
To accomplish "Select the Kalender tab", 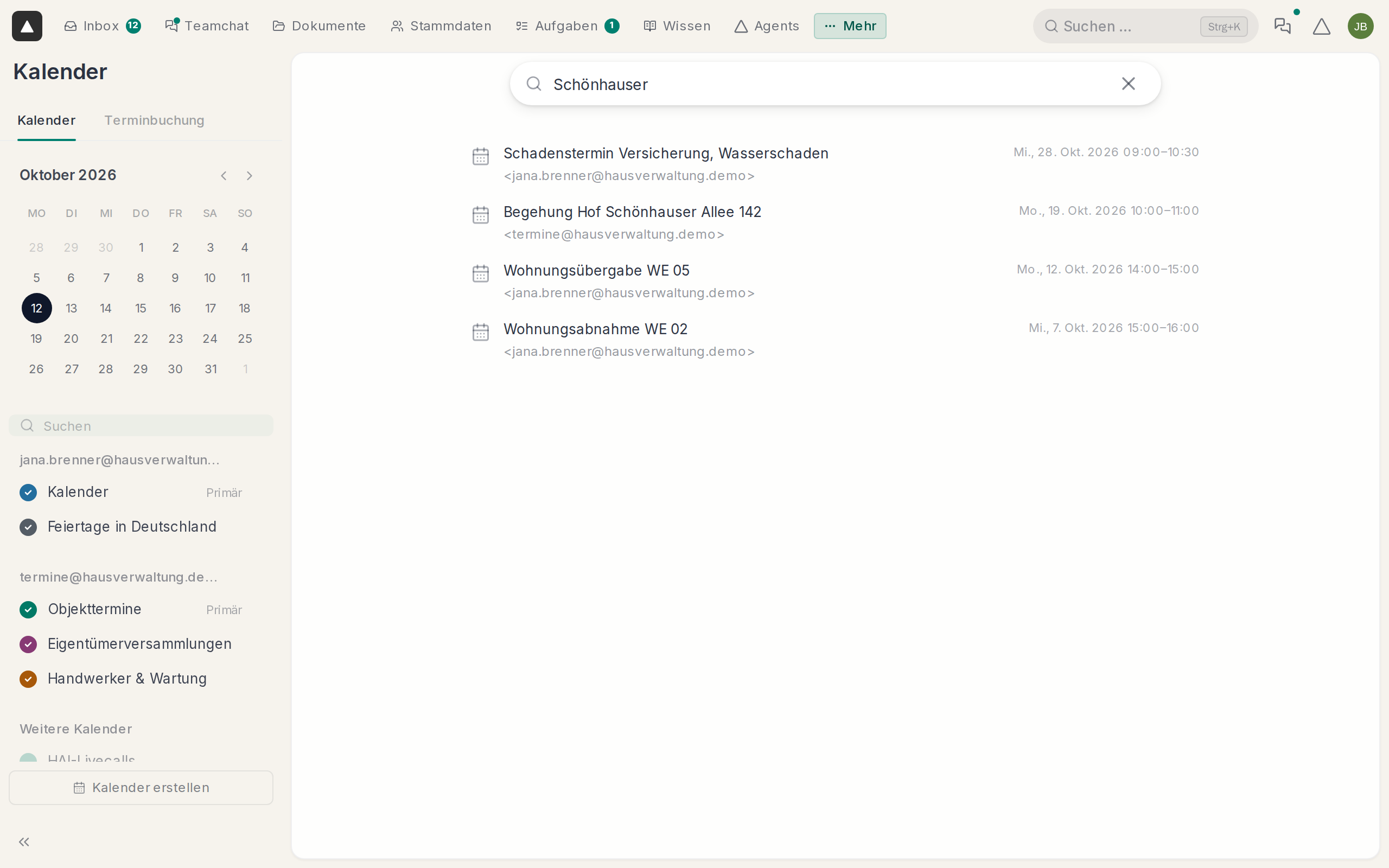I will (x=47, y=120).
